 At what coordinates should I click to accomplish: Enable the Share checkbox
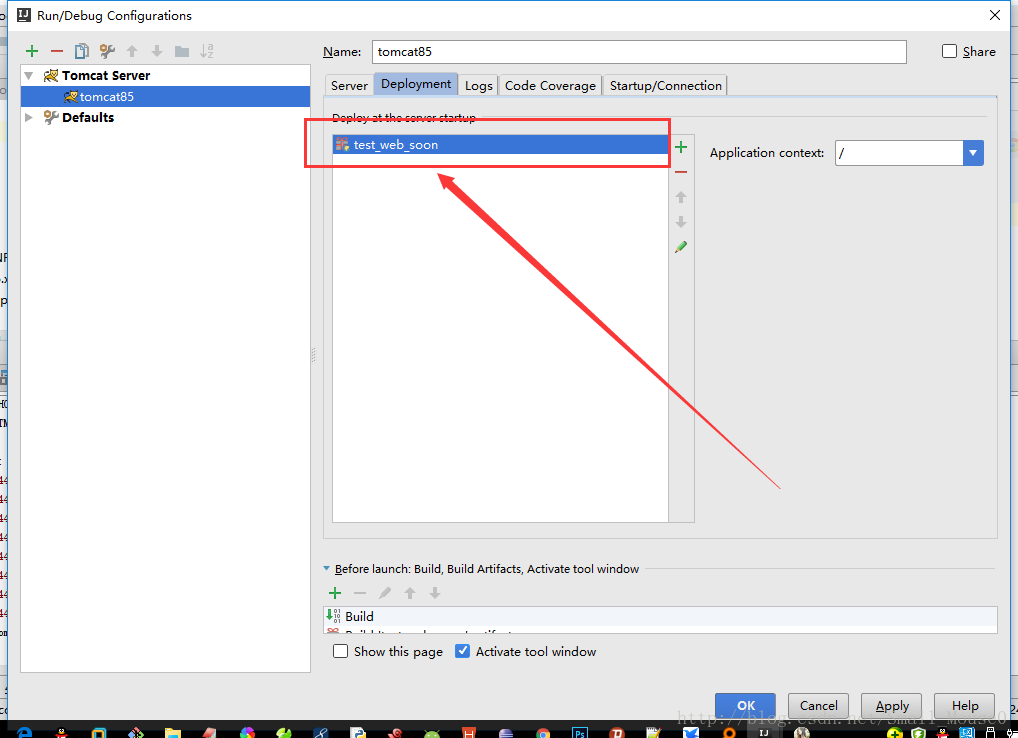point(949,51)
